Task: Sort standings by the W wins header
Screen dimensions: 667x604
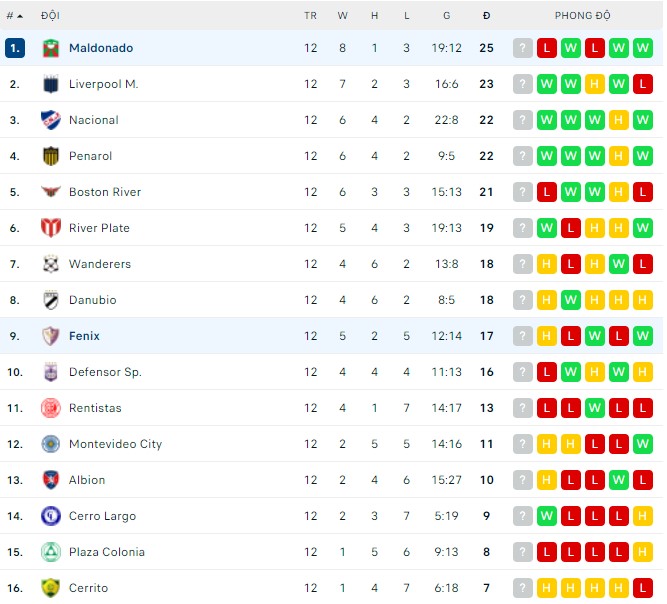Action: click(x=342, y=16)
